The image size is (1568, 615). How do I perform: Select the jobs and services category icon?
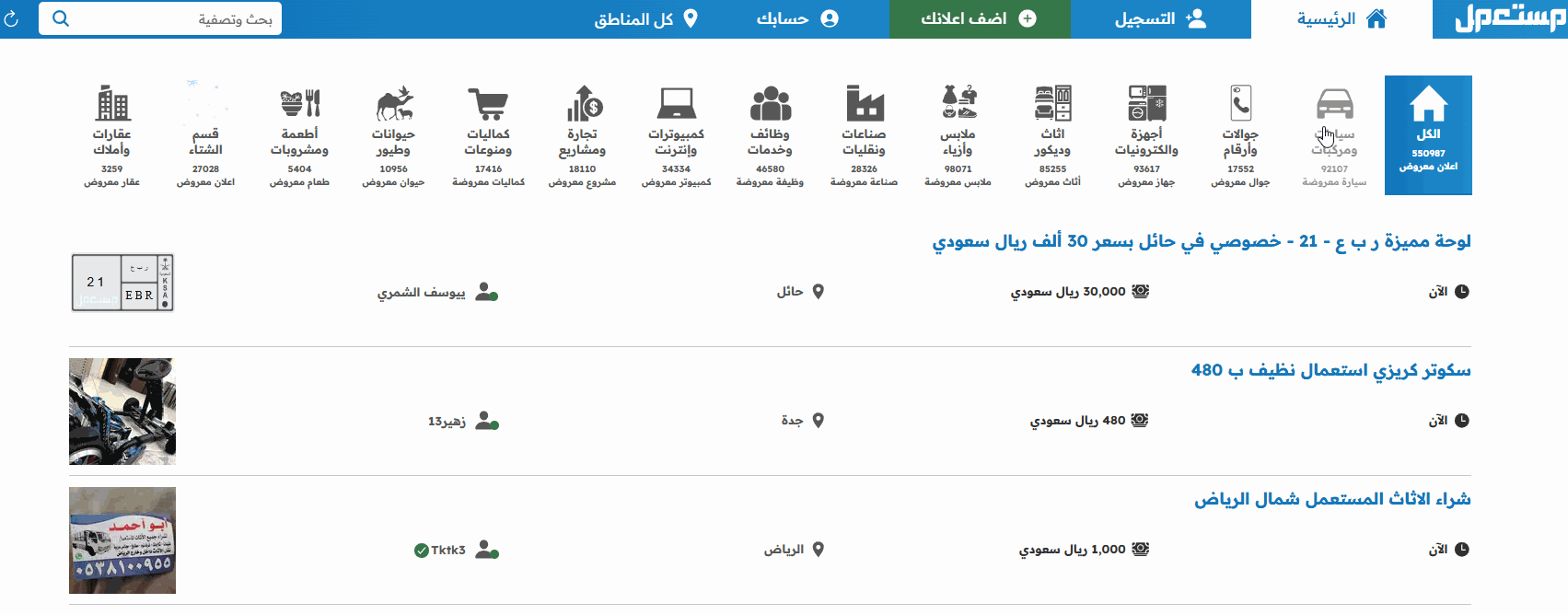[x=770, y=105]
